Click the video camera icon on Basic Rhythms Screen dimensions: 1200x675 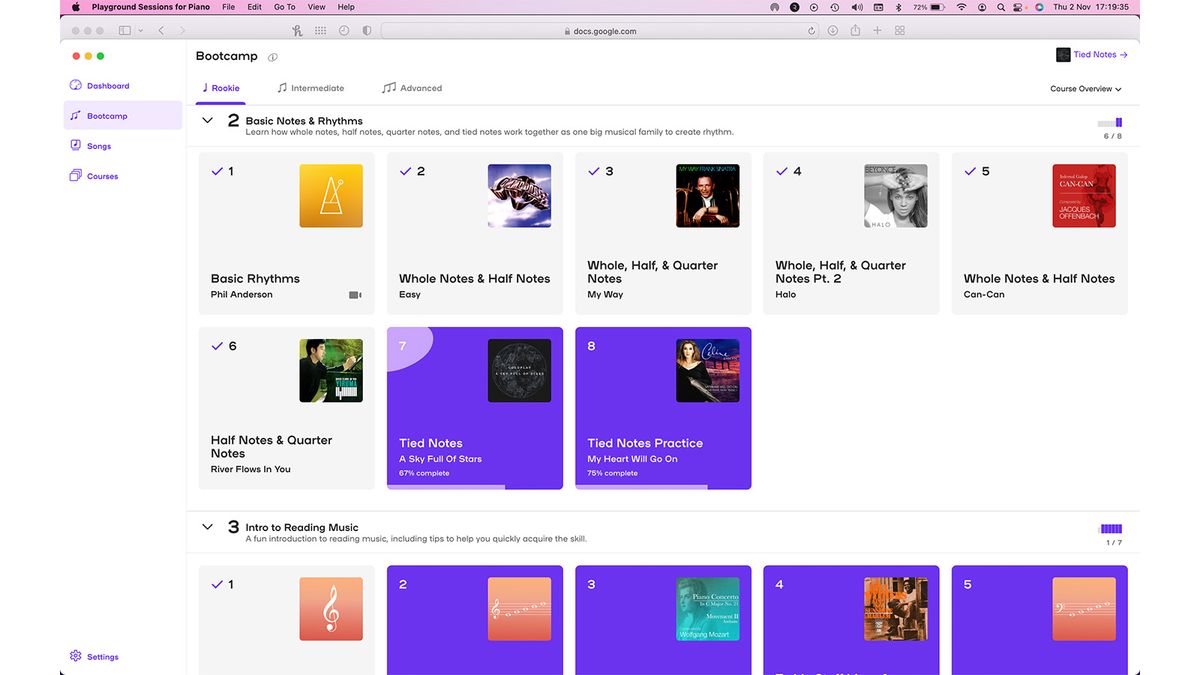(355, 295)
